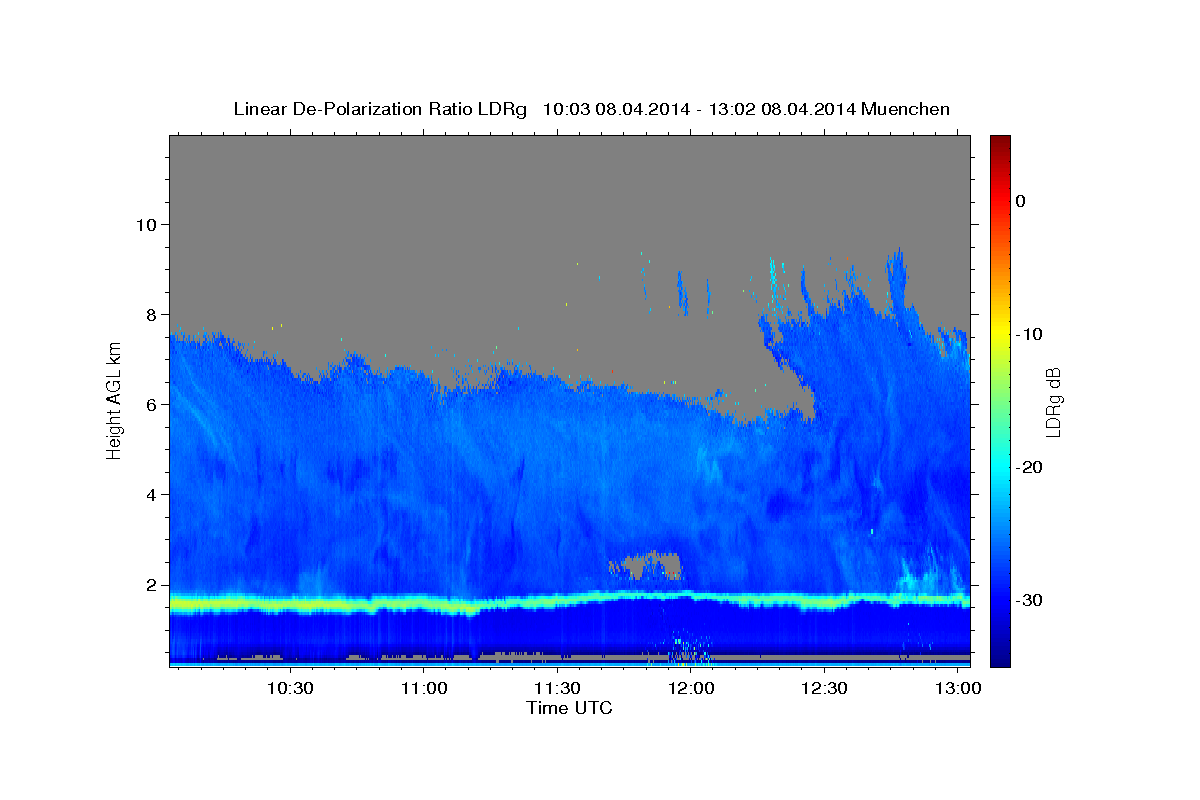The width and height of the screenshot is (1200, 800).
Task: Click the gray gap patch near 2 km
Action: pos(649,566)
